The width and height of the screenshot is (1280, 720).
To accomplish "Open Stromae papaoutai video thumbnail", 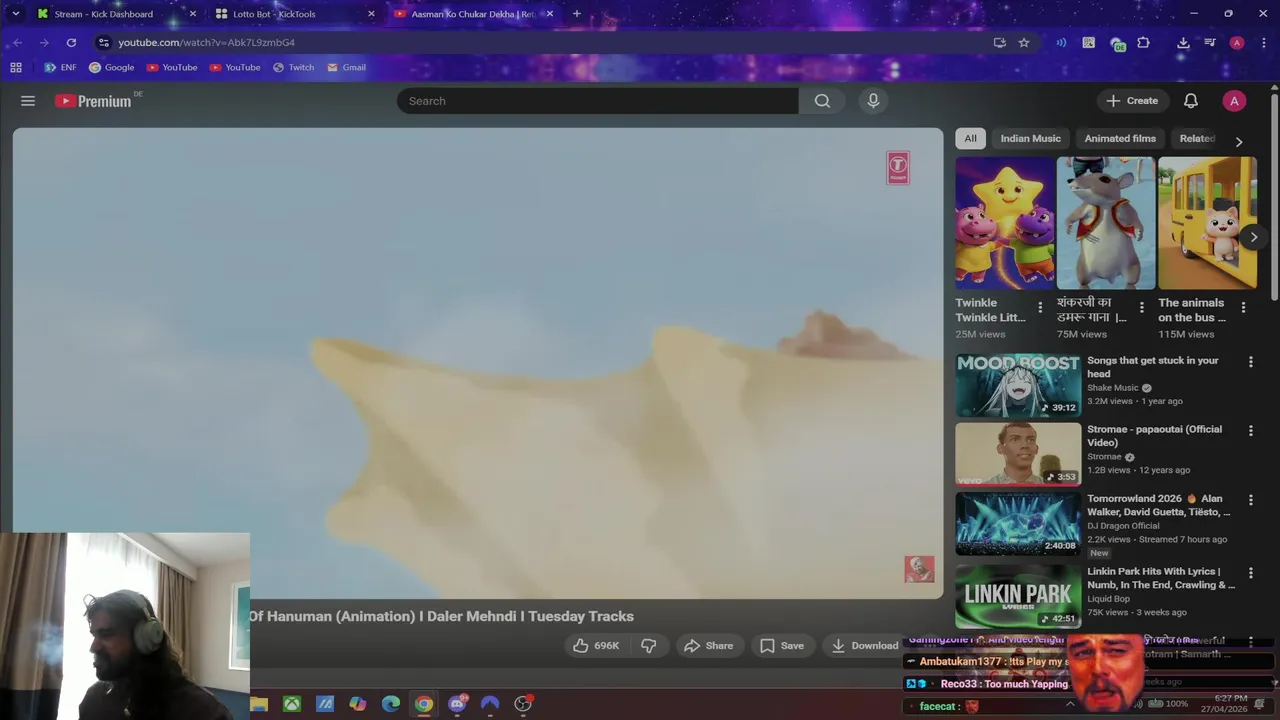I will (x=1018, y=454).
